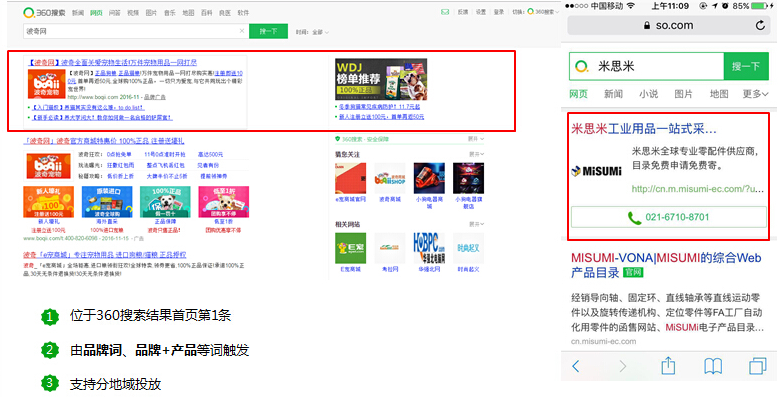
Task: Click the 原装进口 promo image
Action: pos(107,202)
